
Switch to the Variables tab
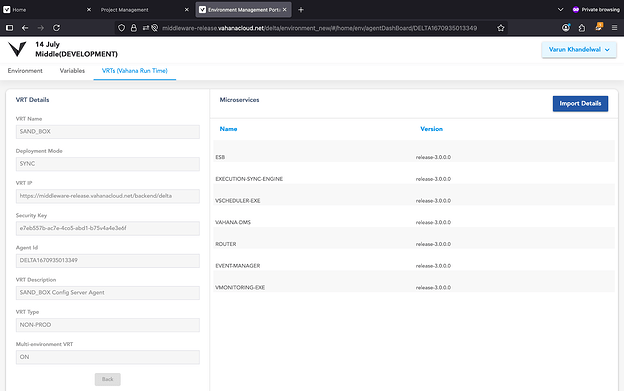click(x=72, y=71)
